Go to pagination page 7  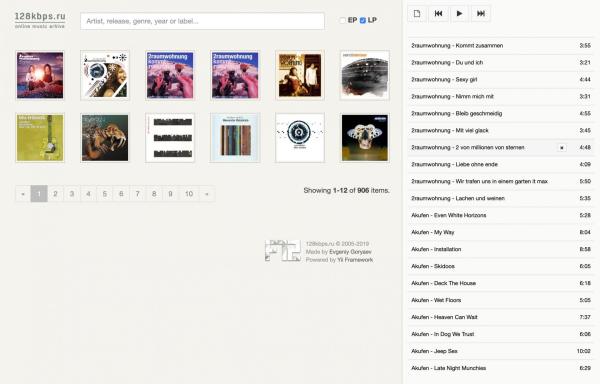tap(138, 194)
